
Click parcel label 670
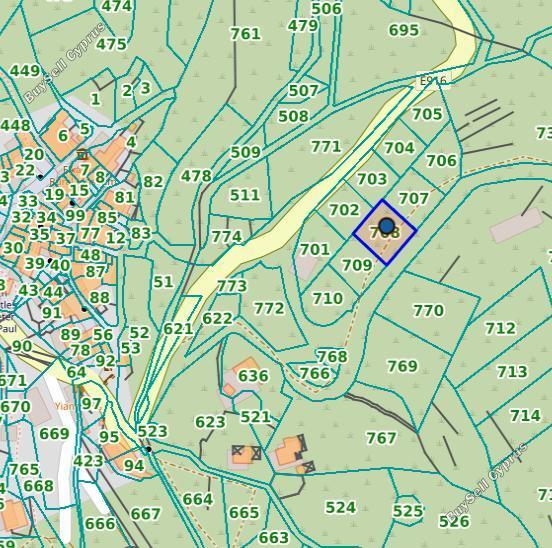click(15, 407)
